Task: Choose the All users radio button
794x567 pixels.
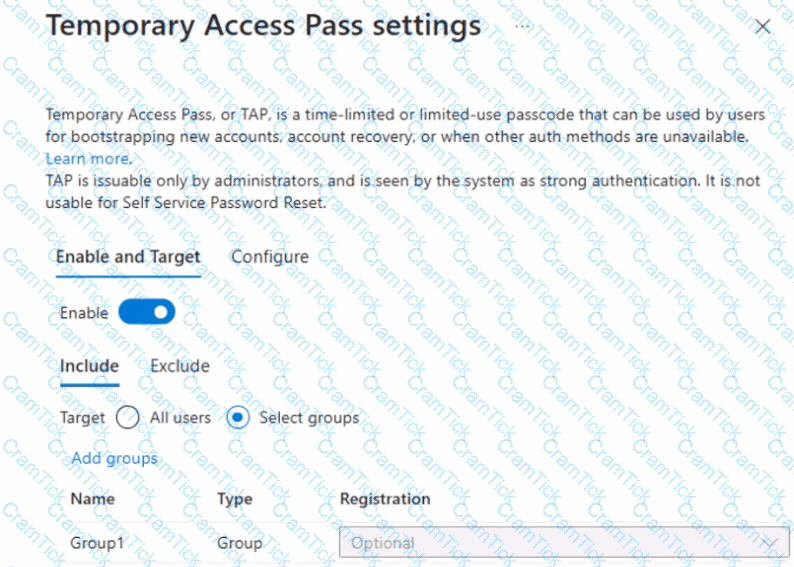Action: coord(127,418)
